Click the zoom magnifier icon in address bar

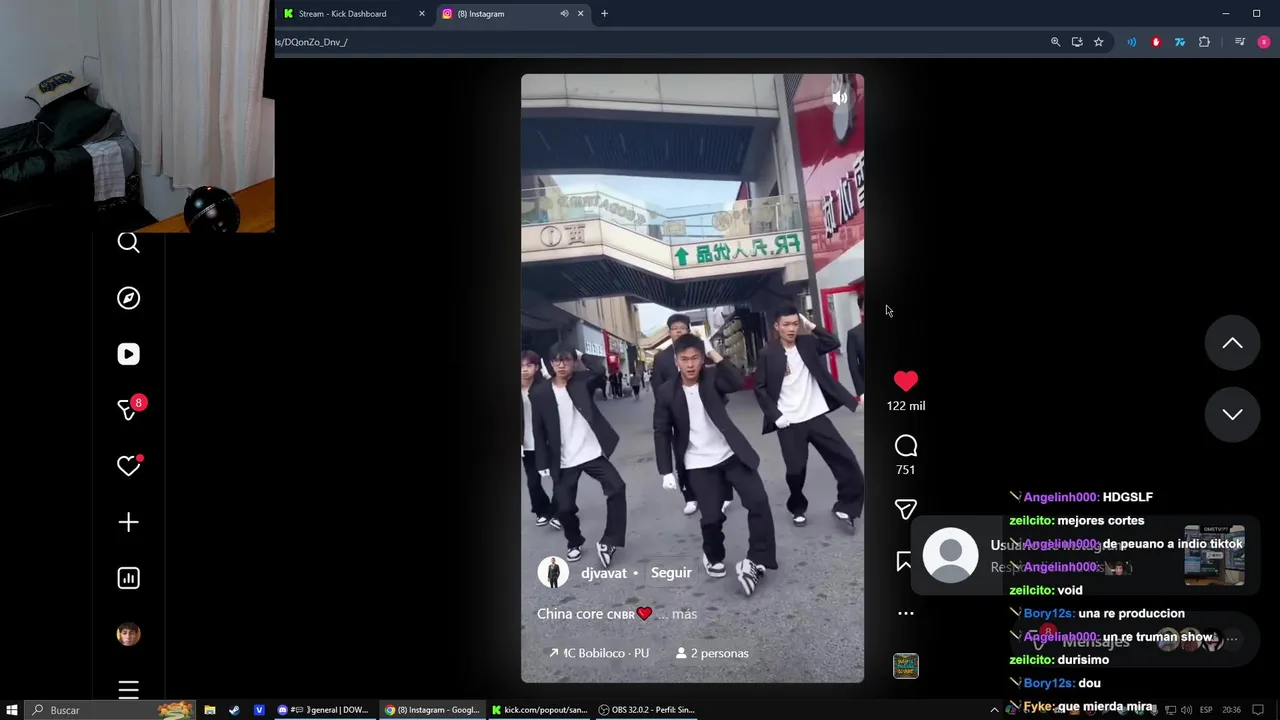[1055, 42]
